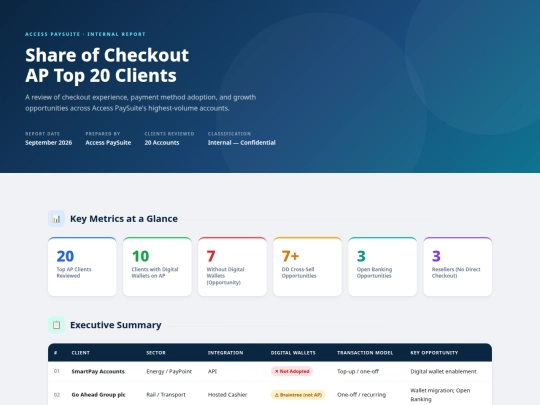Click 'Rail / Transport' sector cell
Viewport: 540px width, 405px height.
(x=166, y=395)
